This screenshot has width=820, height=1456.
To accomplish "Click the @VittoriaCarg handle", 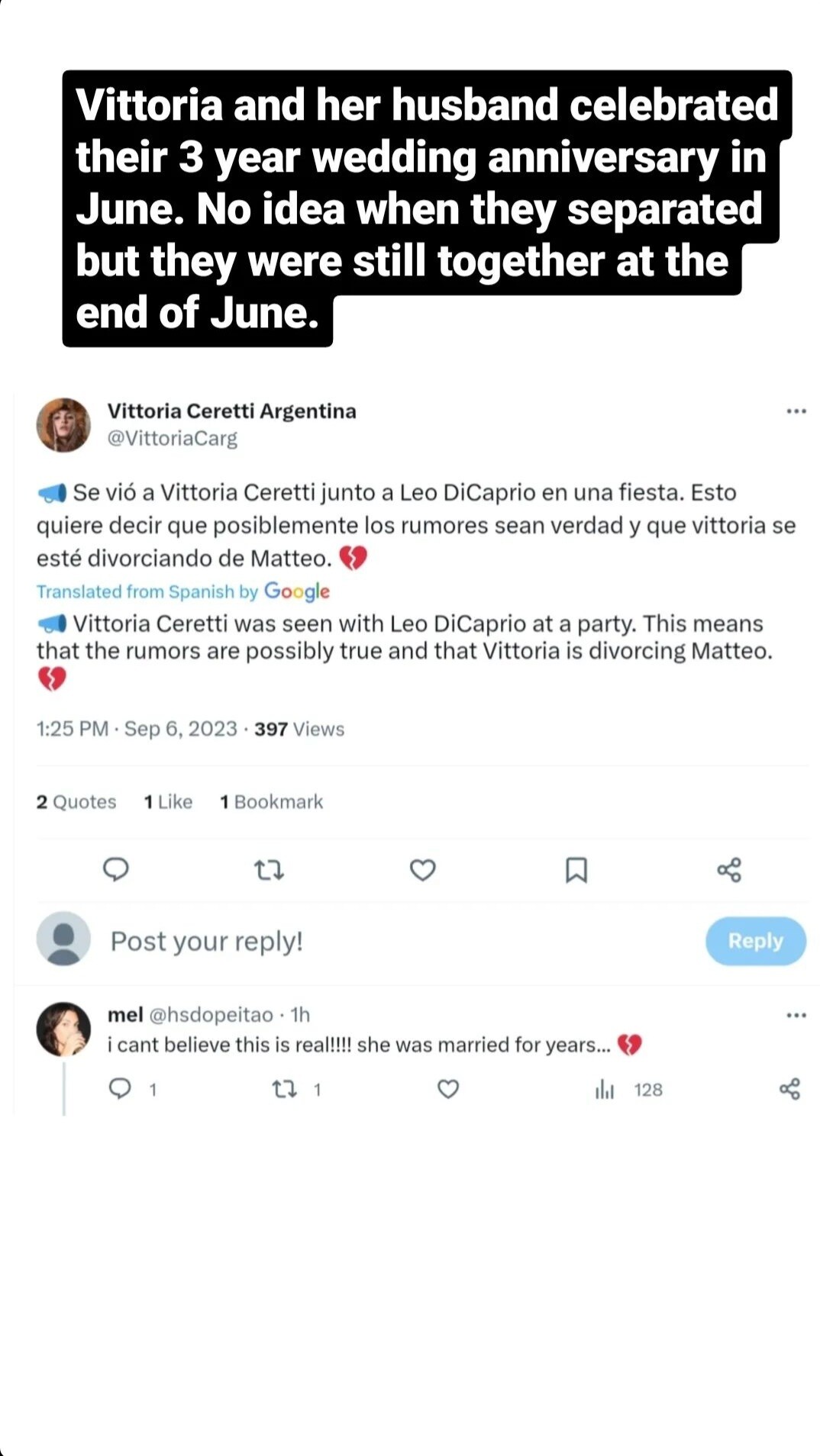I will (x=173, y=438).
